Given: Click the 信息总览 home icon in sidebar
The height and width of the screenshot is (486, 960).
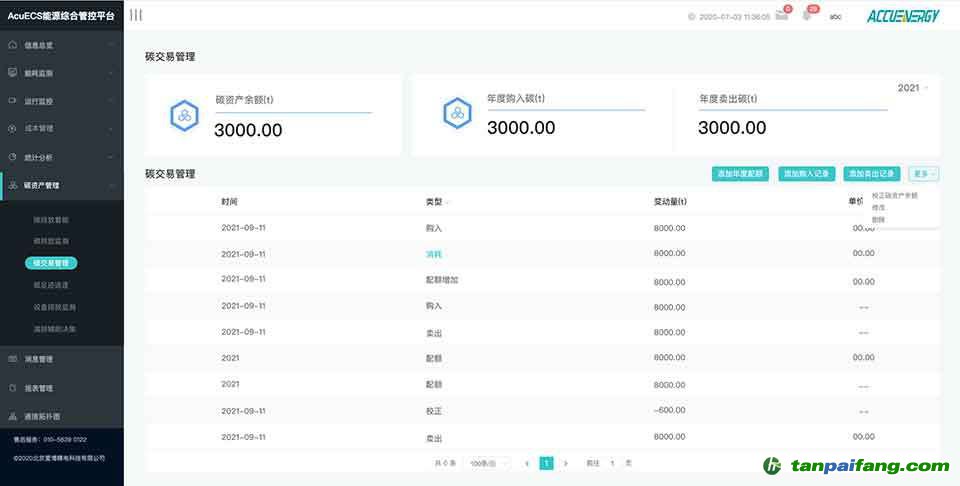Looking at the screenshot, I should tap(12, 45).
